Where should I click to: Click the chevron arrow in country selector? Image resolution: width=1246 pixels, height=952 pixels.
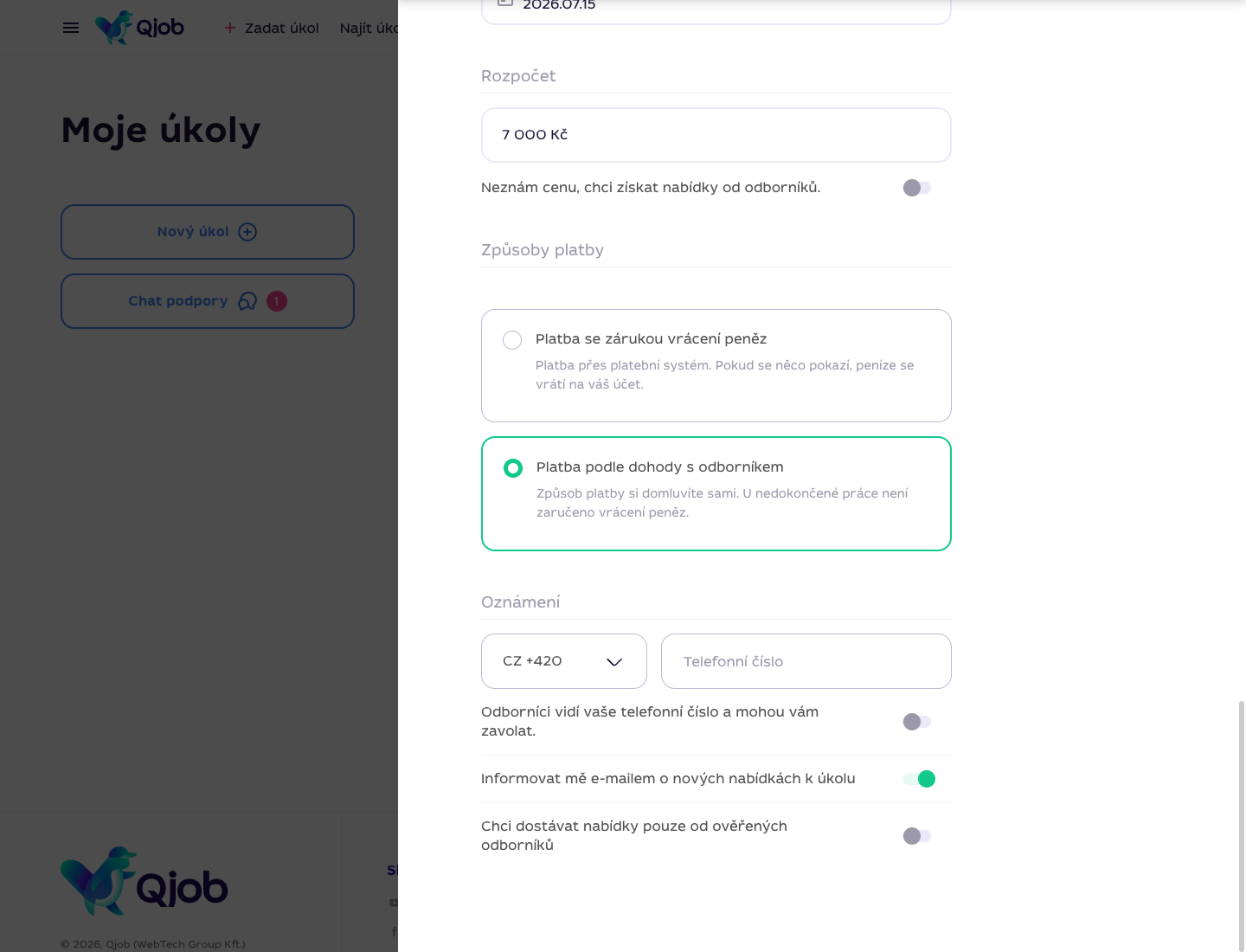pyautogui.click(x=614, y=662)
